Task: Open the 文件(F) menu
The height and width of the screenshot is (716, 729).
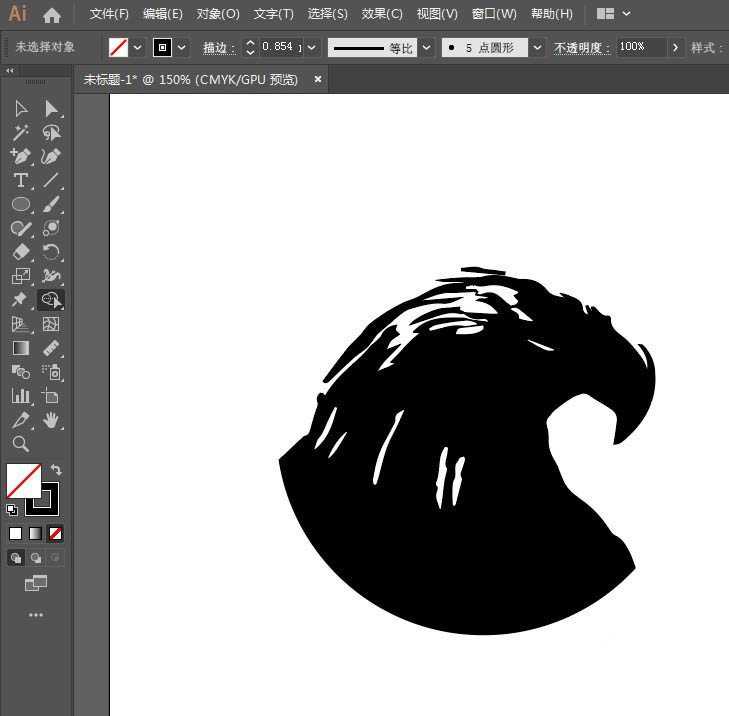Action: (109, 14)
